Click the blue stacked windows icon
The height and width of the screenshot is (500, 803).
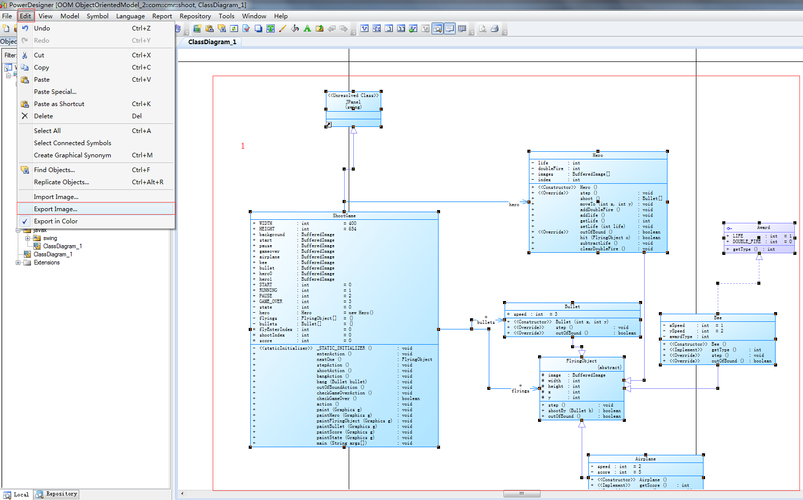(258, 29)
